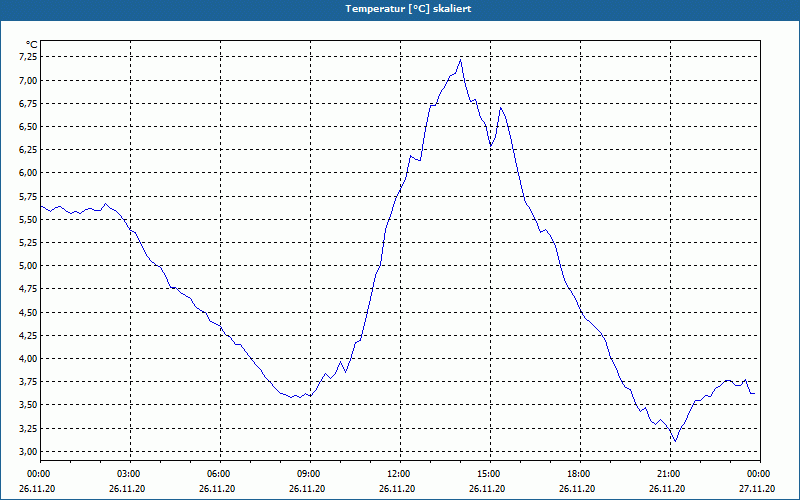The height and width of the screenshot is (500, 800).
Task: Select the 26.11.20 date under 18:00
Action: click(577, 489)
